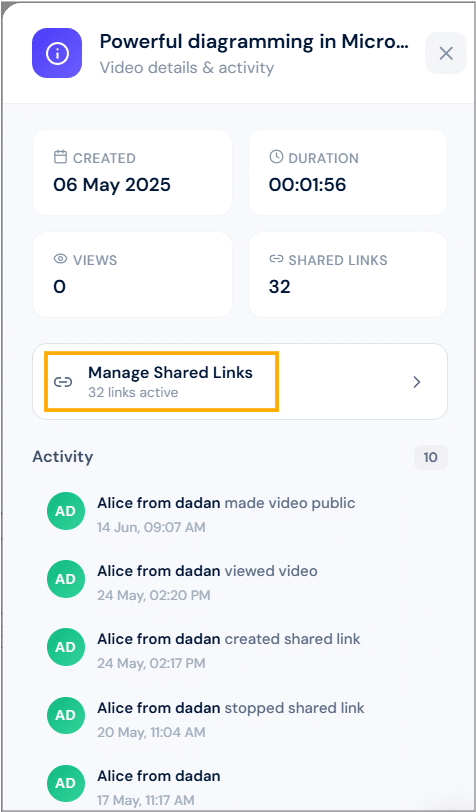The image size is (476, 812).
Task: Open Manage Shared Links
Action: pos(240,382)
